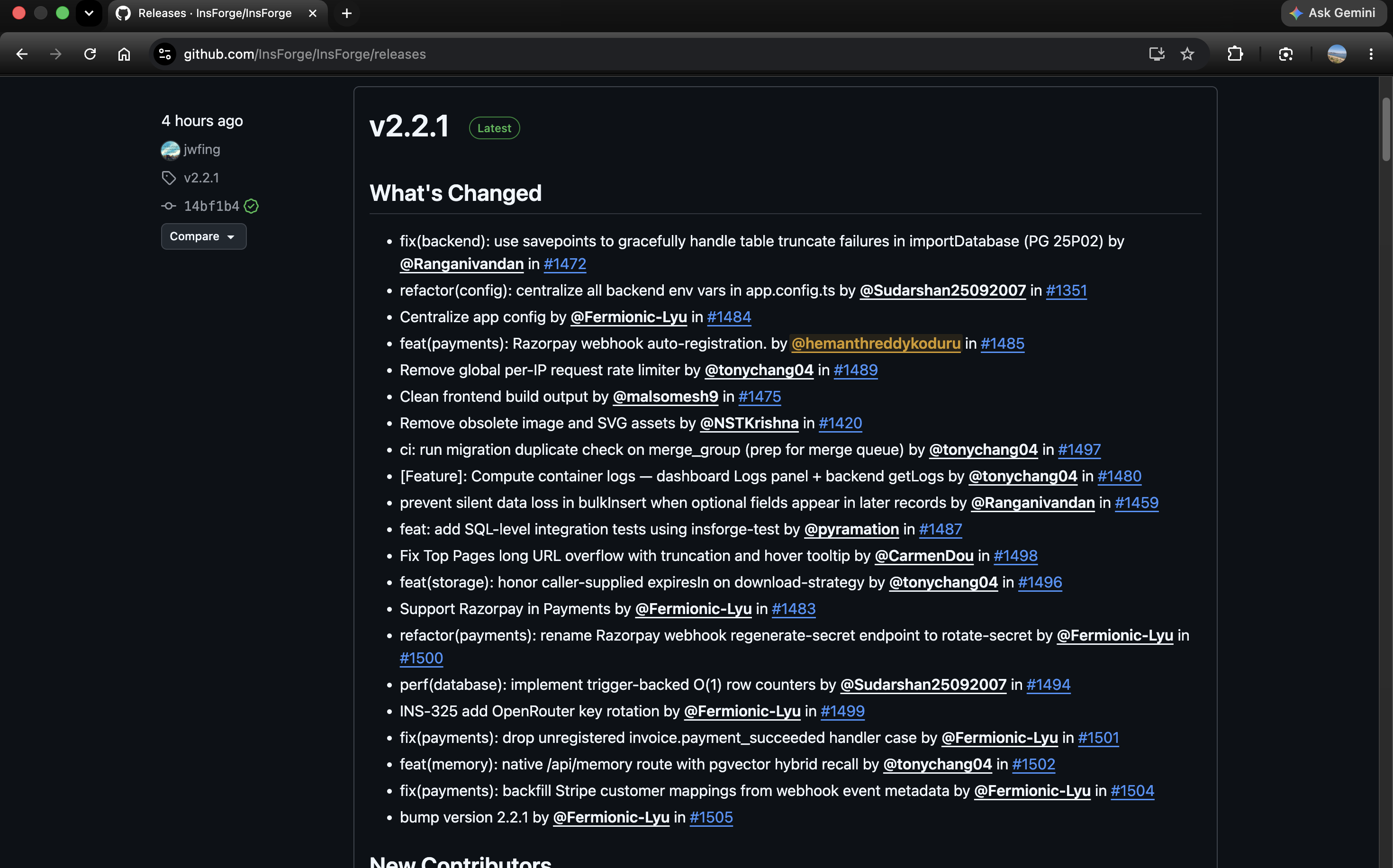This screenshot has width=1393, height=868.
Task: Click the page vertical scrollbar thumb
Action: tap(1386, 129)
